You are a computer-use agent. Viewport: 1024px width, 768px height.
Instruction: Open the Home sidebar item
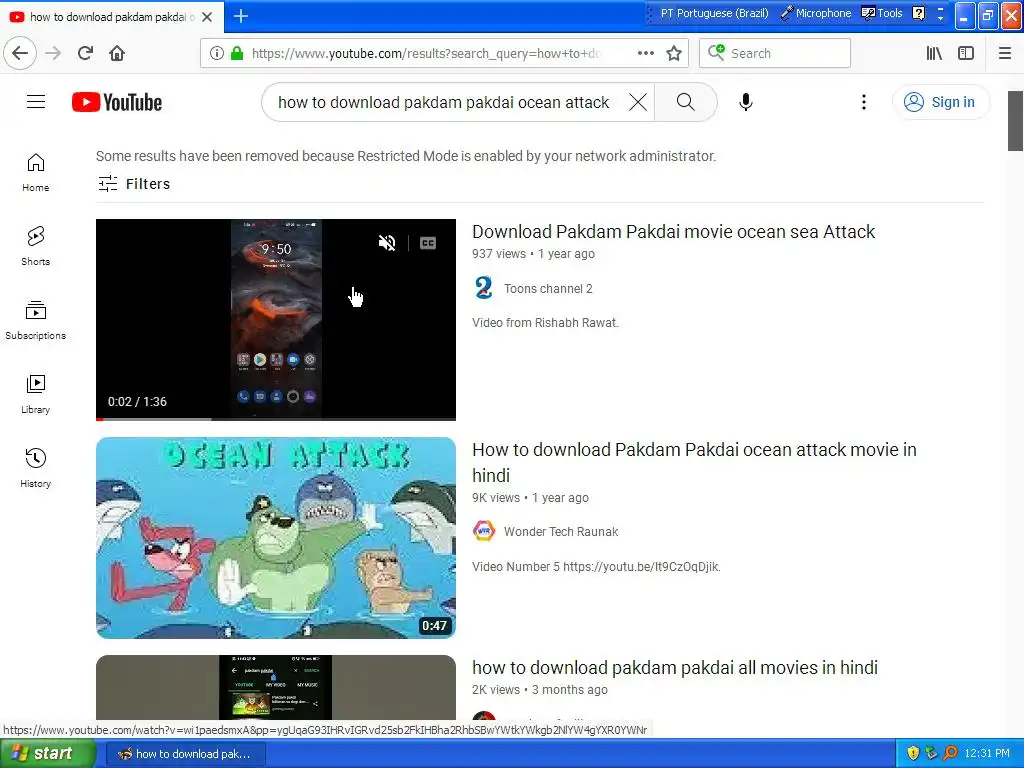pyautogui.click(x=36, y=172)
